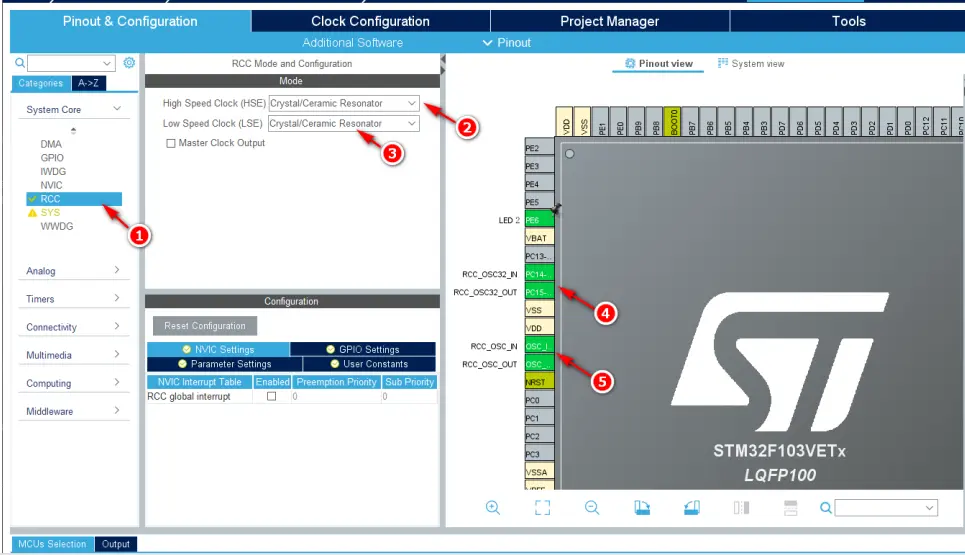Open the User Constants tab
The height and width of the screenshot is (555, 965).
pos(369,364)
